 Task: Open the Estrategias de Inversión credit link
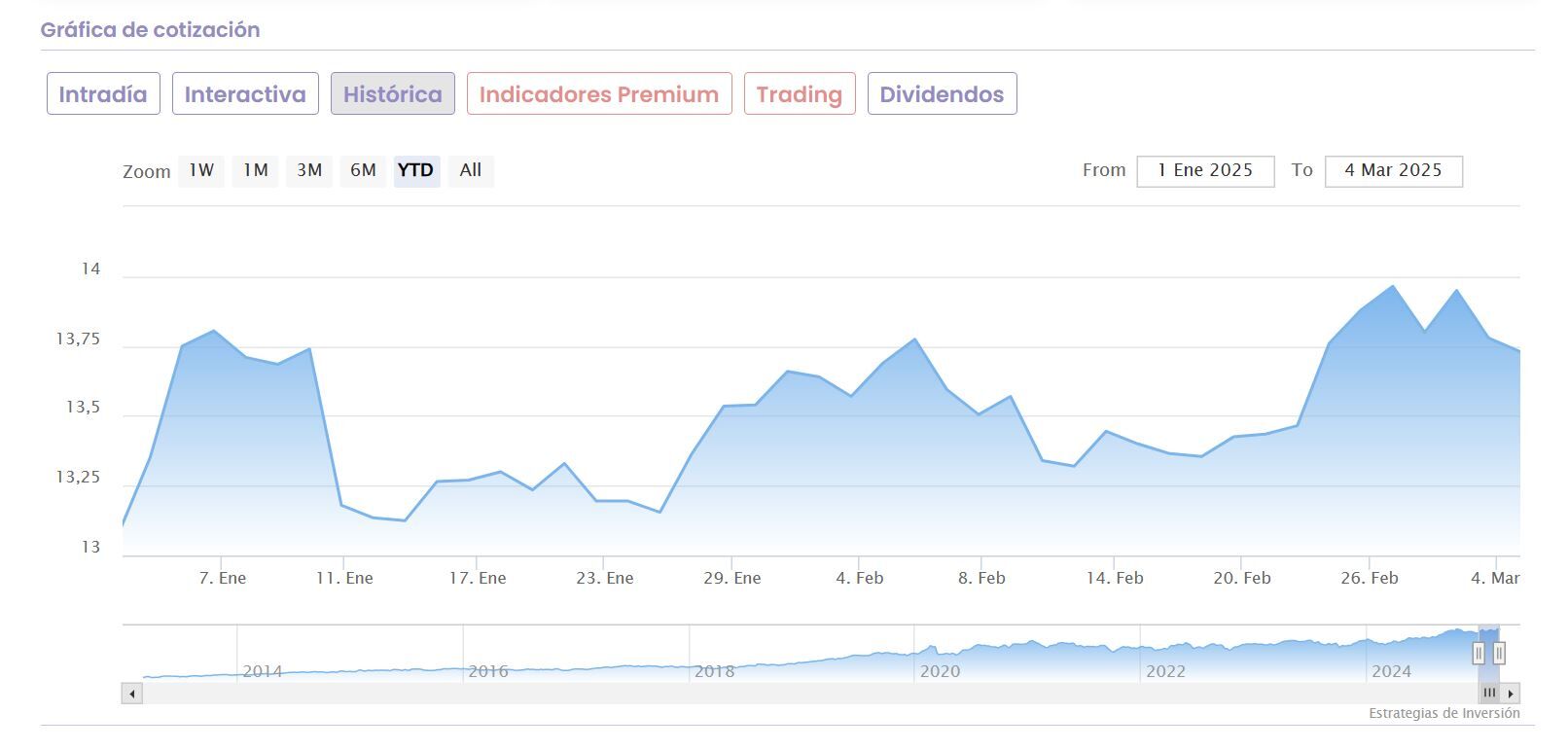click(x=1443, y=713)
